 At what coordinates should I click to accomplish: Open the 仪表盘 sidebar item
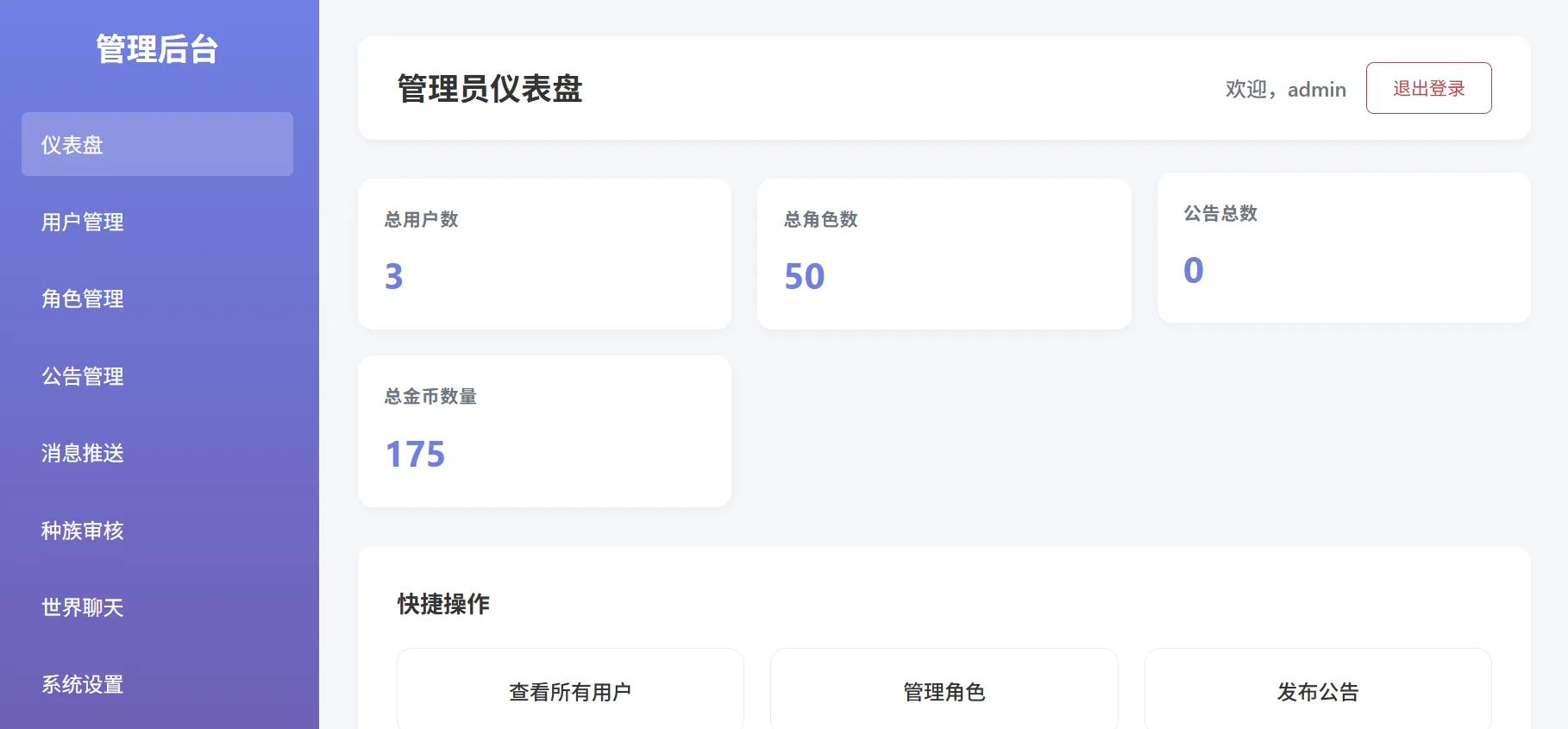[157, 144]
